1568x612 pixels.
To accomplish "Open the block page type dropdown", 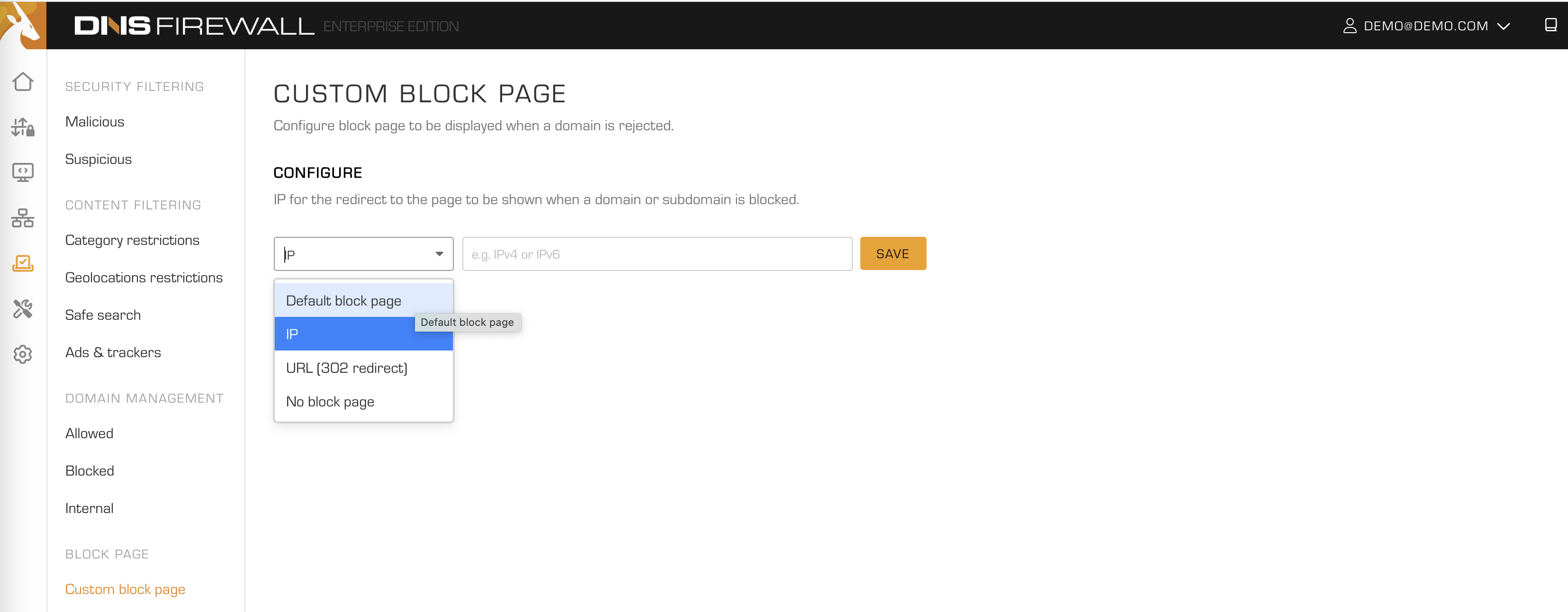I will tap(363, 253).
